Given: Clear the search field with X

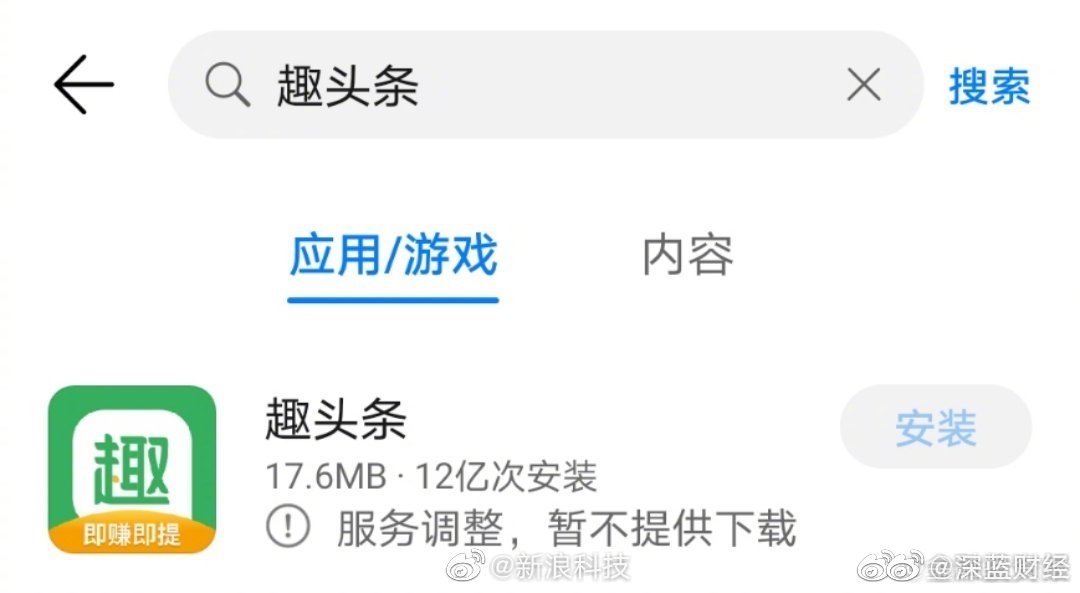Looking at the screenshot, I should coord(864,85).
